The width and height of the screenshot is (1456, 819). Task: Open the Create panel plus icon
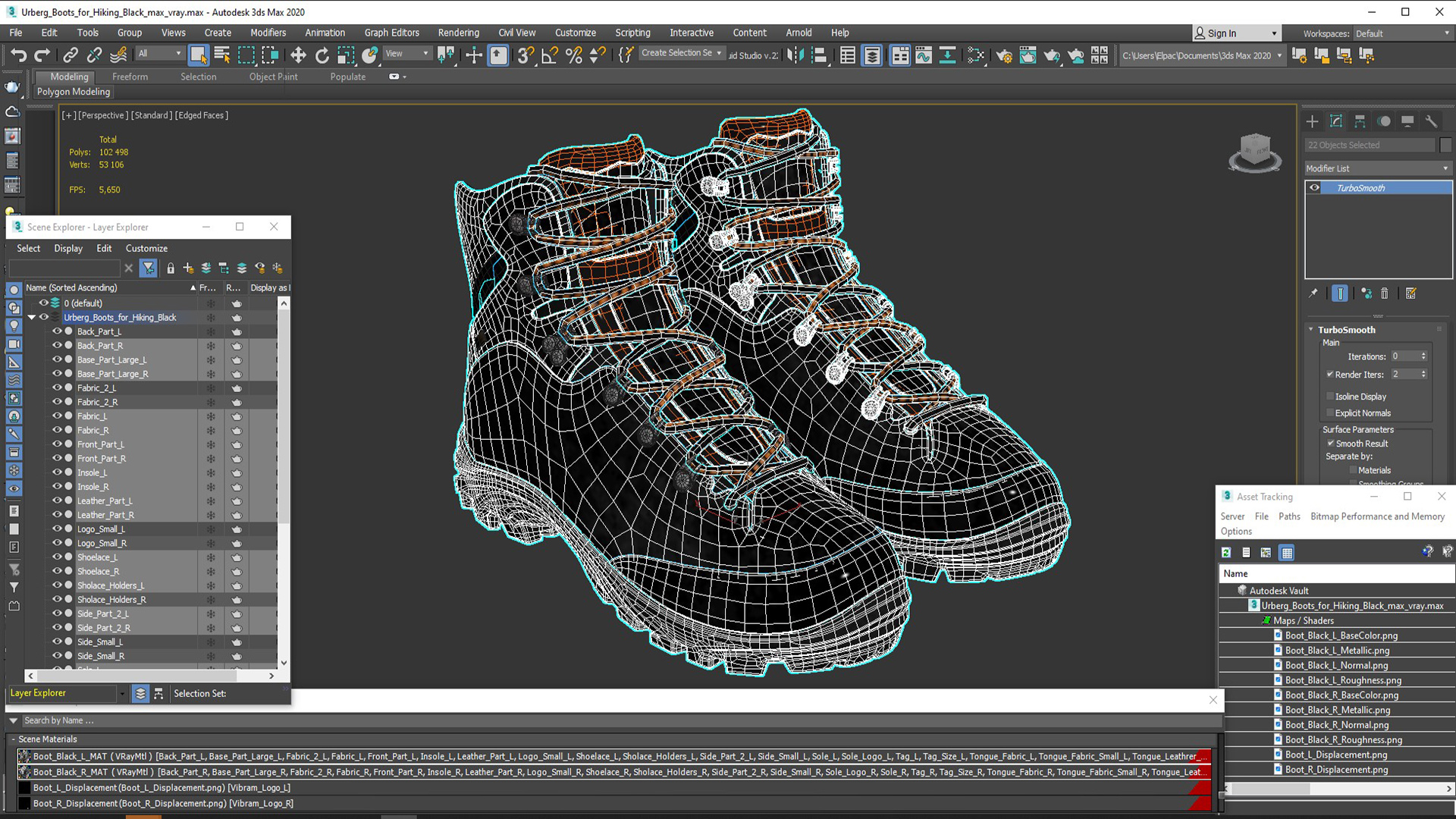click(x=1313, y=121)
